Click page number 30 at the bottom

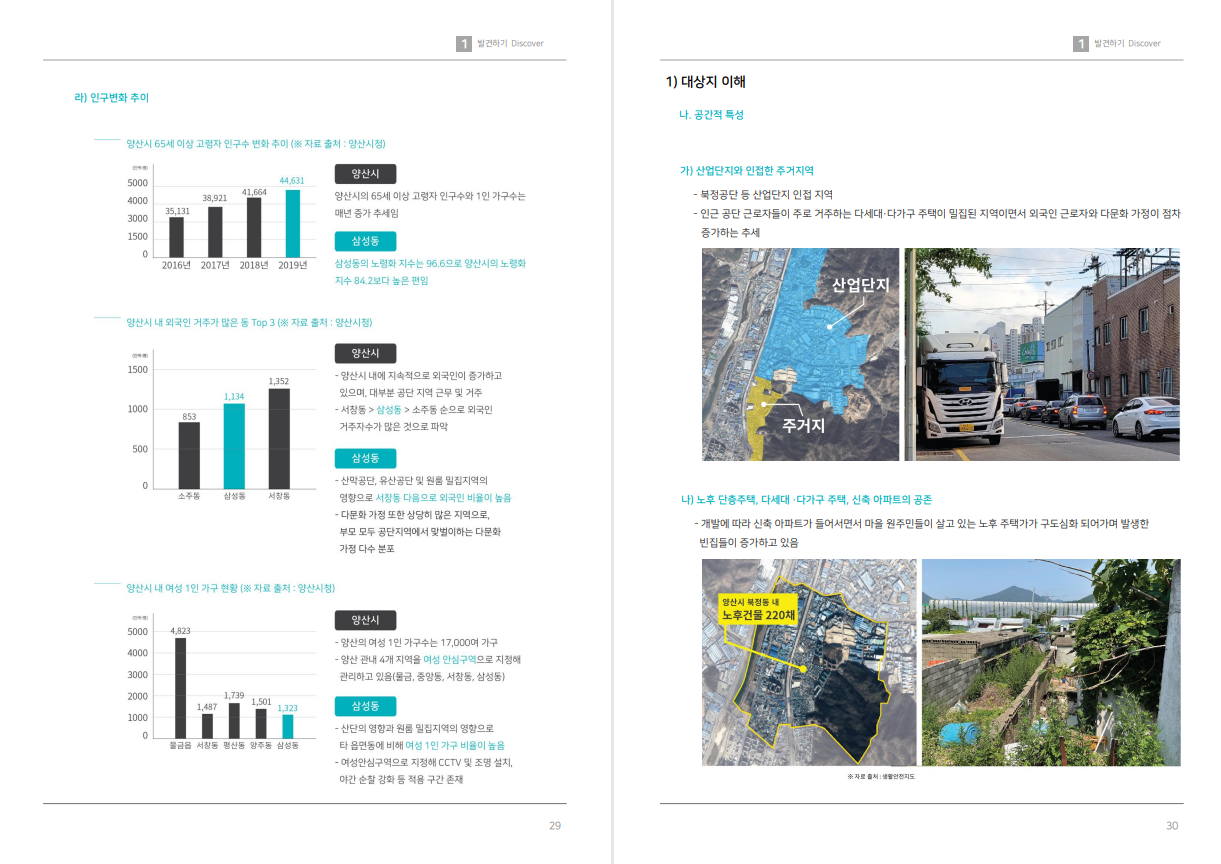click(x=1172, y=826)
